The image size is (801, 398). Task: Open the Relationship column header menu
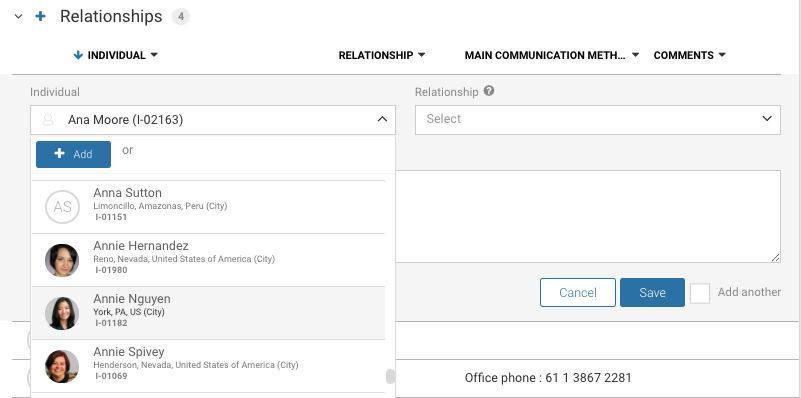point(421,55)
